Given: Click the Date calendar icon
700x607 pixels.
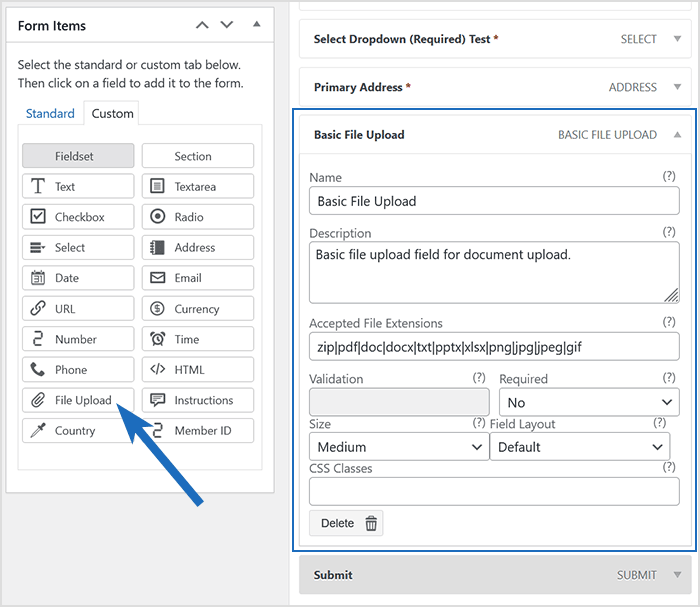Looking at the screenshot, I should 38,278.
